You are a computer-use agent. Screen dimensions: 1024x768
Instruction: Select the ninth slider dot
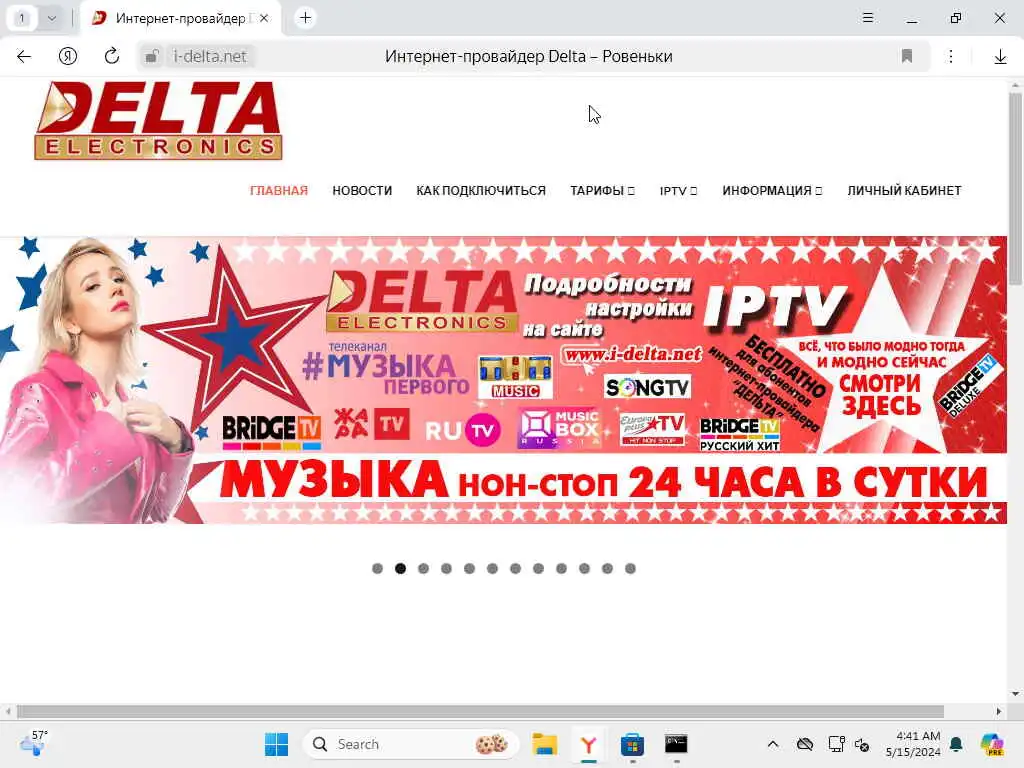click(561, 569)
